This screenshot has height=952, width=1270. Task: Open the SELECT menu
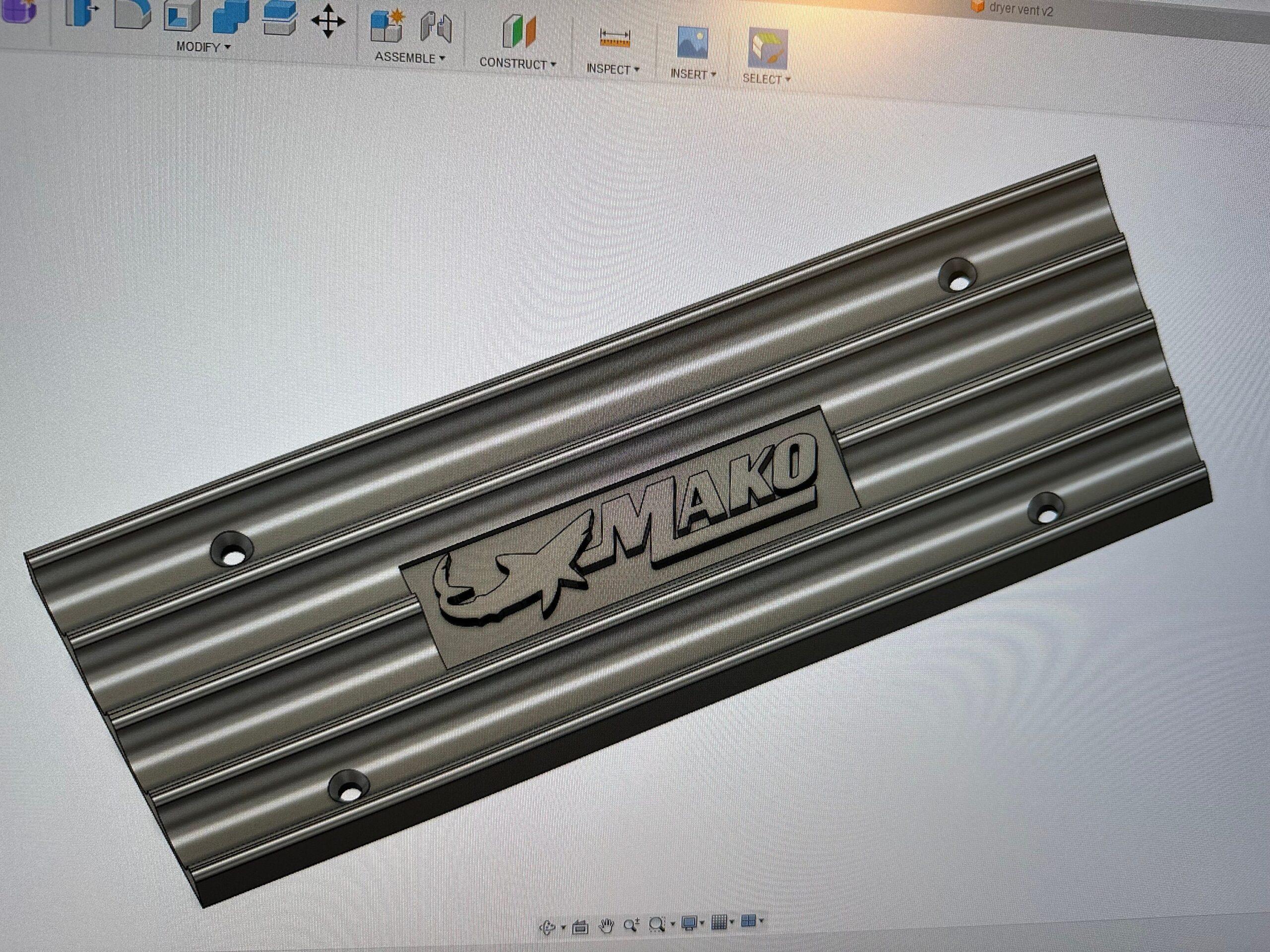click(766, 79)
